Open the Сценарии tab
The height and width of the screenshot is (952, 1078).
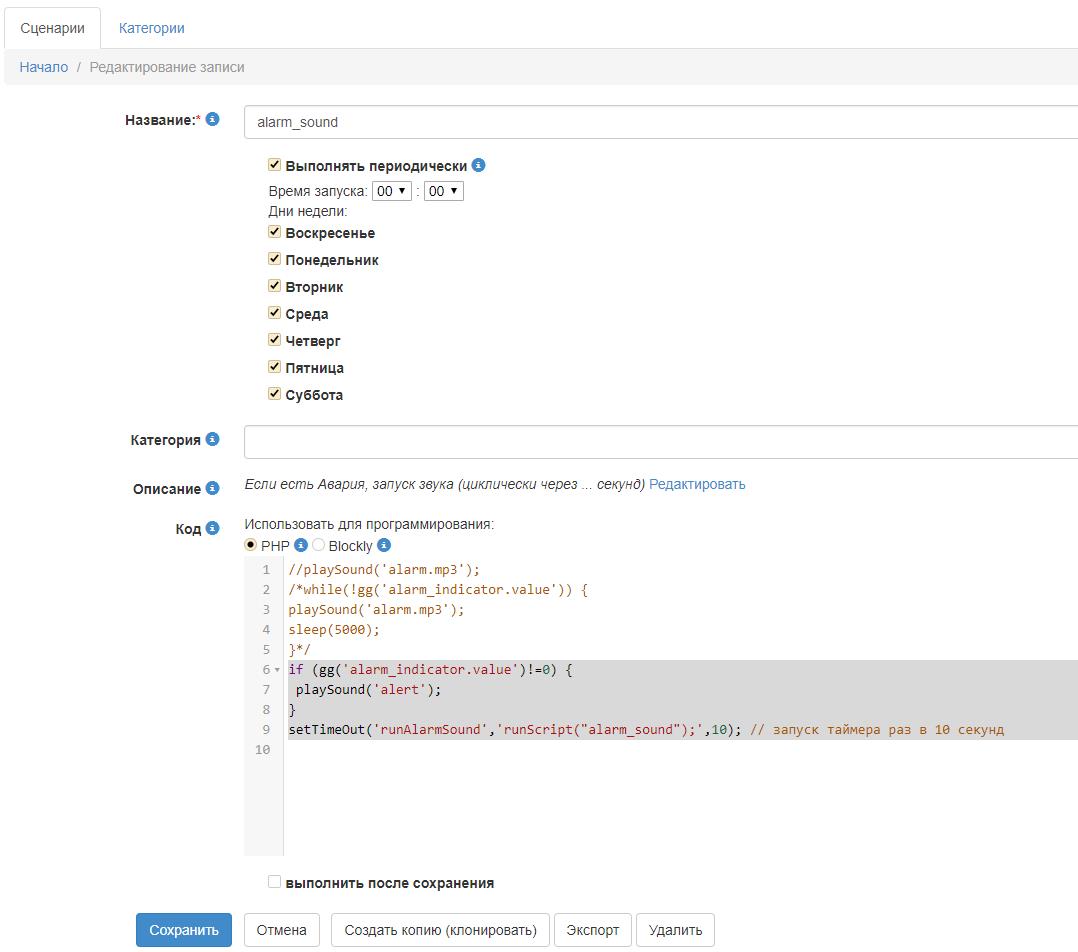pyautogui.click(x=52, y=28)
